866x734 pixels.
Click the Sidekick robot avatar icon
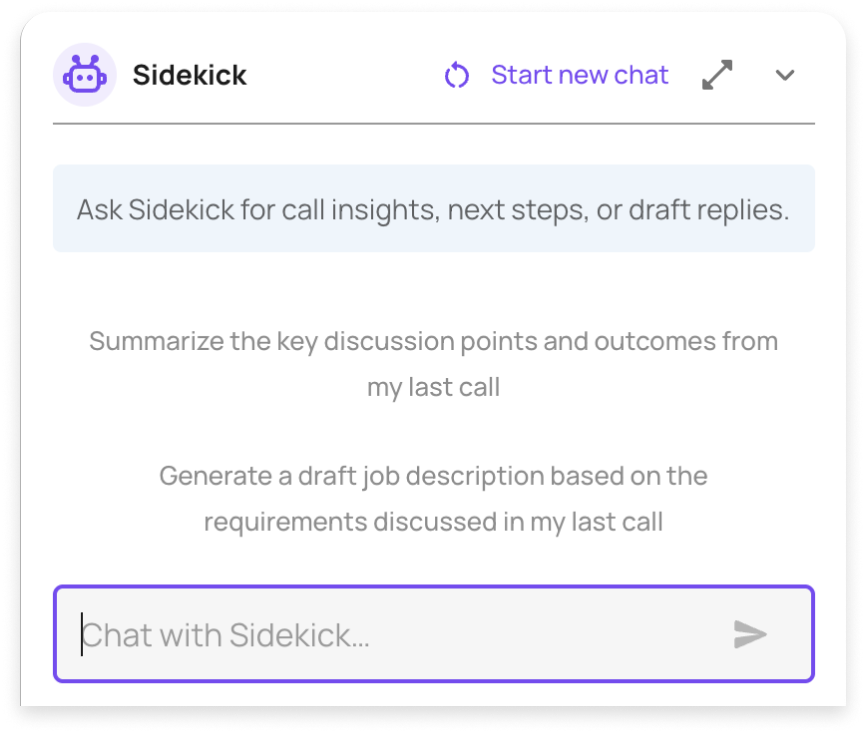point(85,74)
